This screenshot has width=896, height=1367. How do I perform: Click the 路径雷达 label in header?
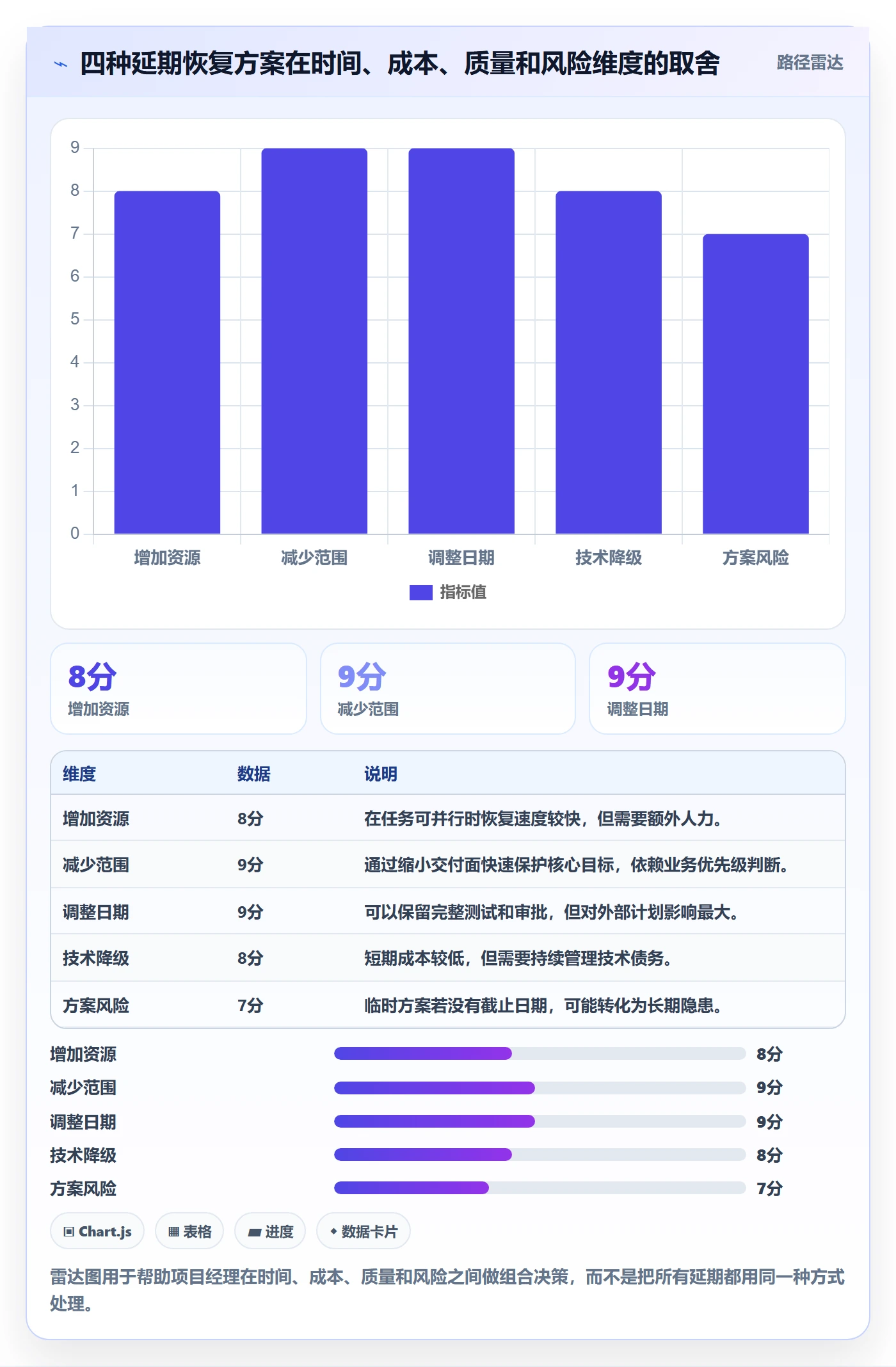coord(810,63)
